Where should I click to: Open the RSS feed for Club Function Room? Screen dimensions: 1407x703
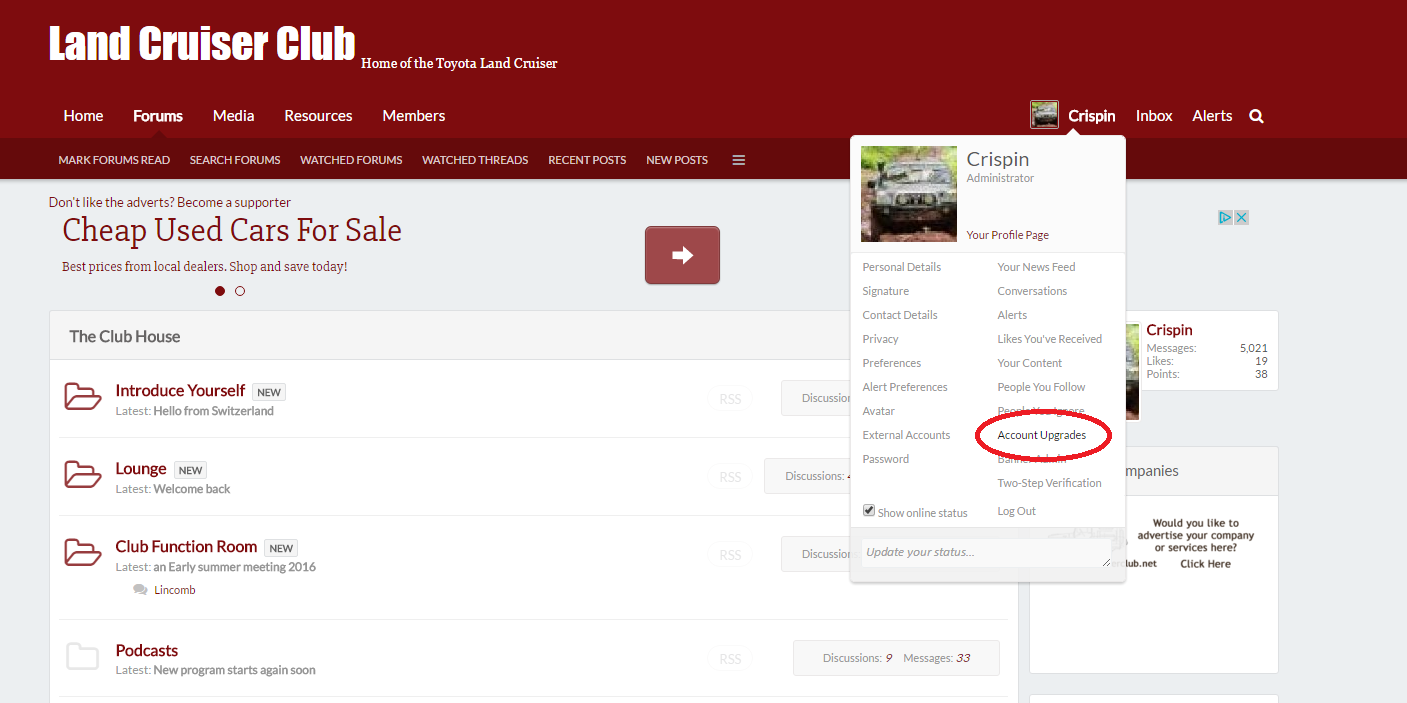730,555
